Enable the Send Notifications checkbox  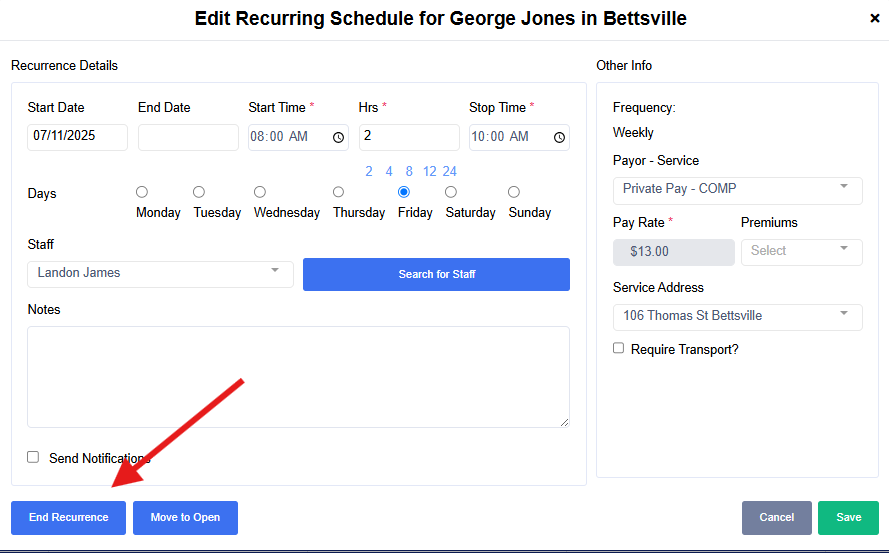click(33, 457)
